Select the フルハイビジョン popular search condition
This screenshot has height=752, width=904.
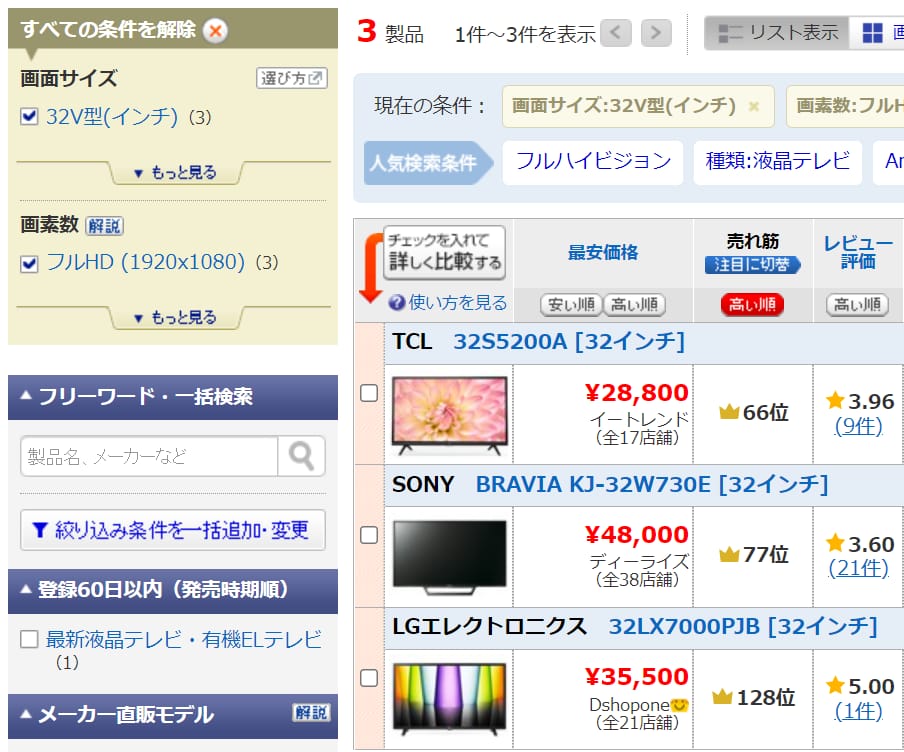593,161
